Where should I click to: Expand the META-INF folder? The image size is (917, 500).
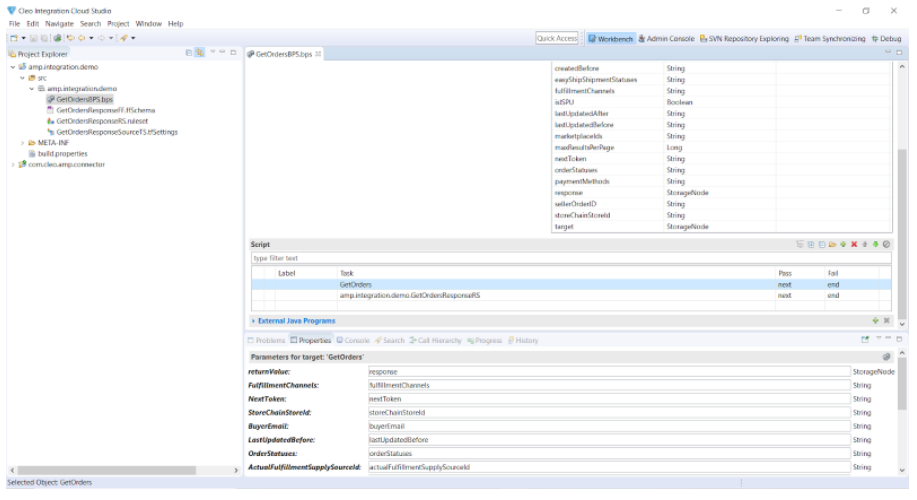[x=22, y=143]
